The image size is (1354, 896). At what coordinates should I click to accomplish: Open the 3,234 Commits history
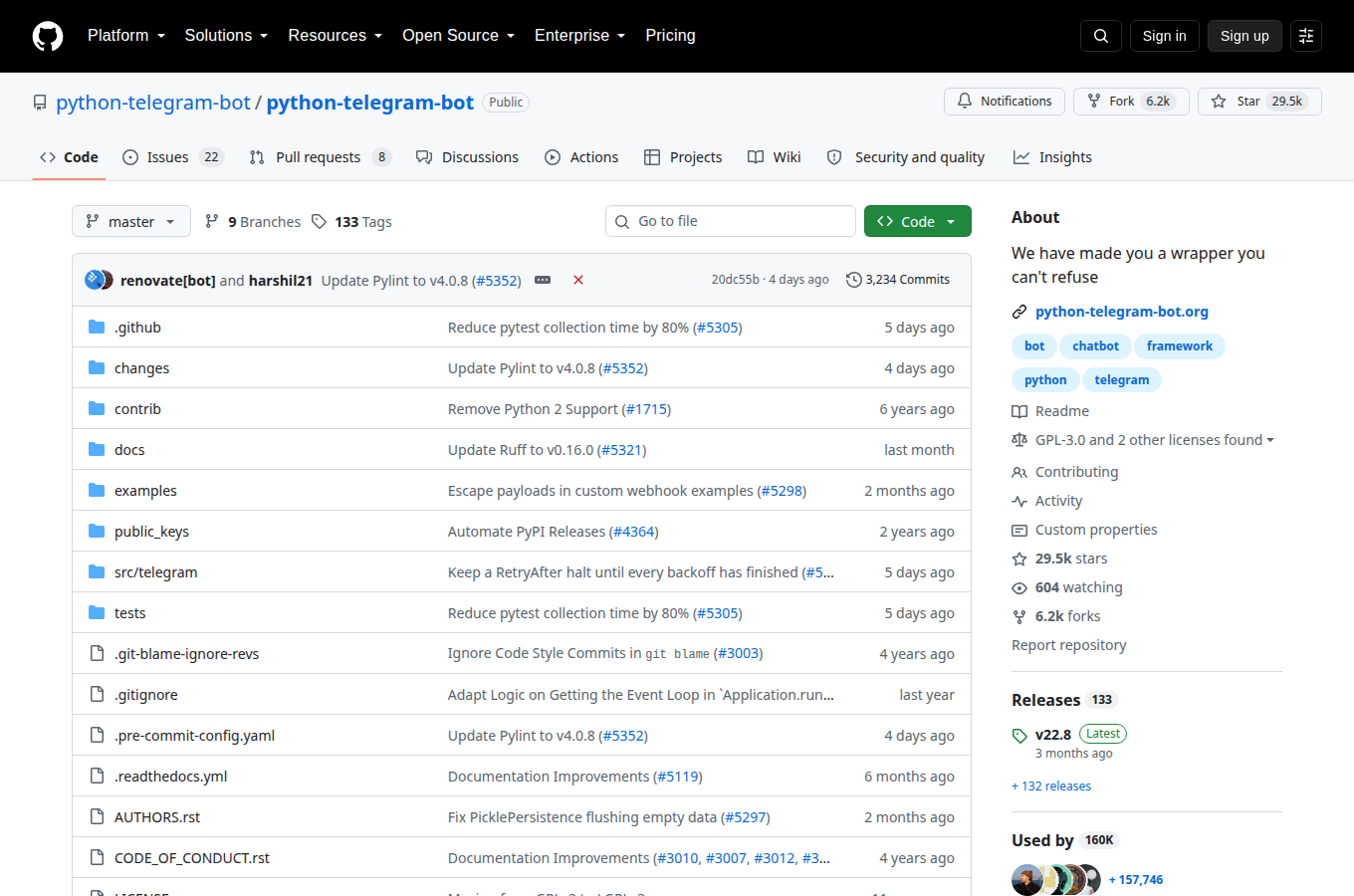point(898,280)
